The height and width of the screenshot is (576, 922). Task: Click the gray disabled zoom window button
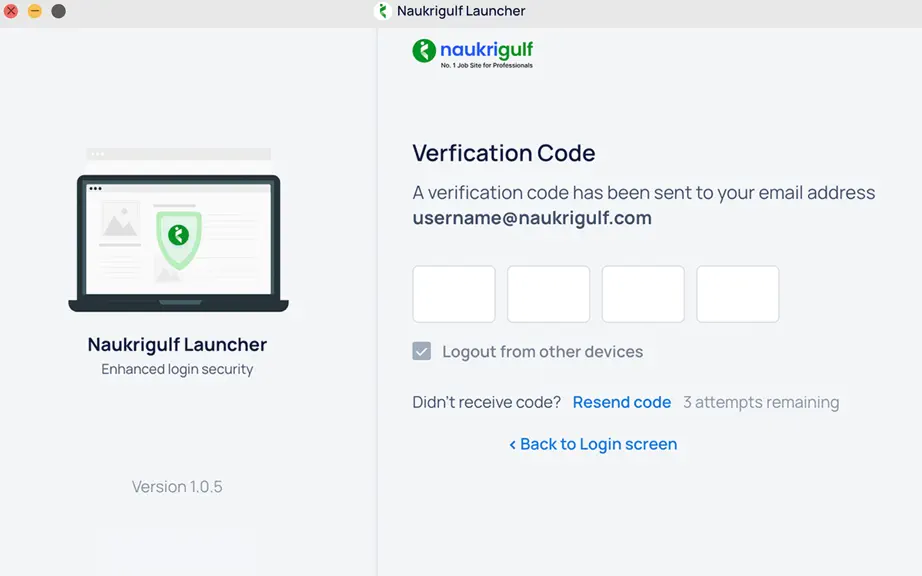pos(58,11)
